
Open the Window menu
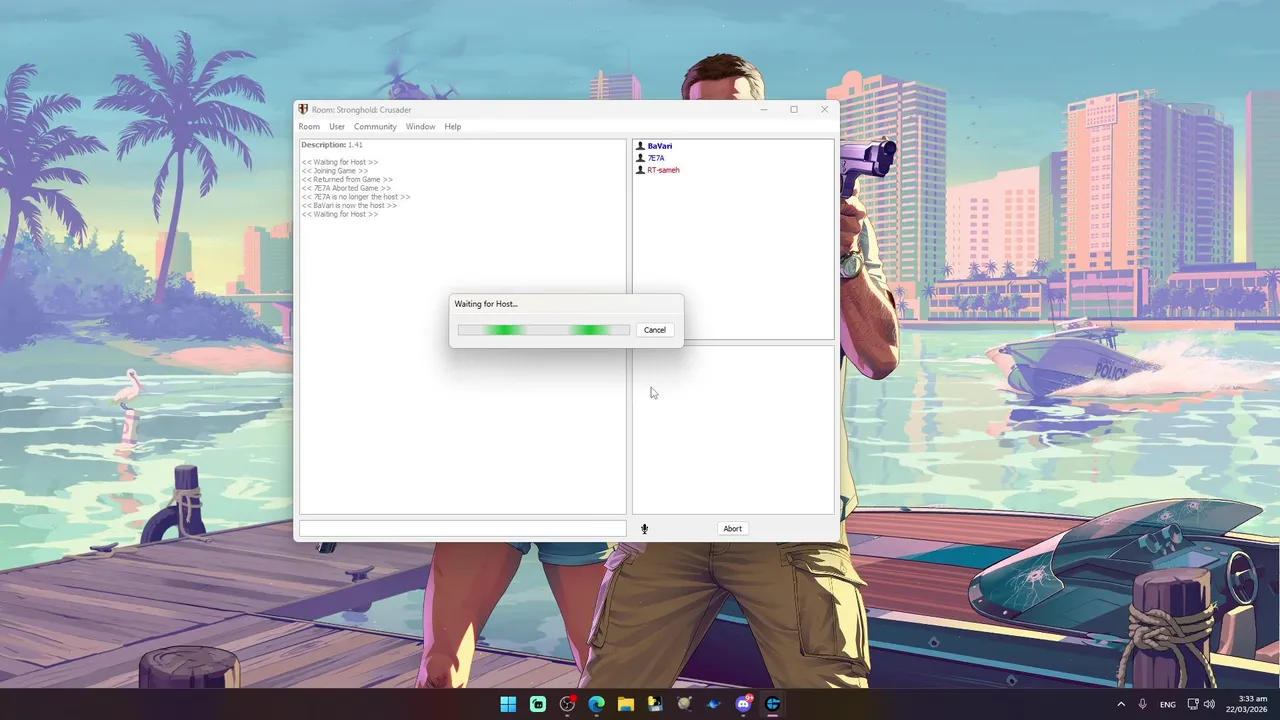point(420,127)
